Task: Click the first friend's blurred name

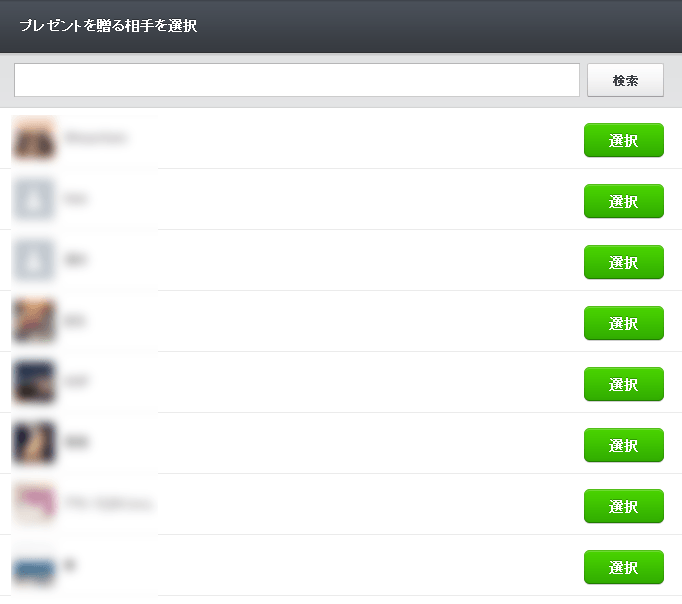Action: (96, 137)
